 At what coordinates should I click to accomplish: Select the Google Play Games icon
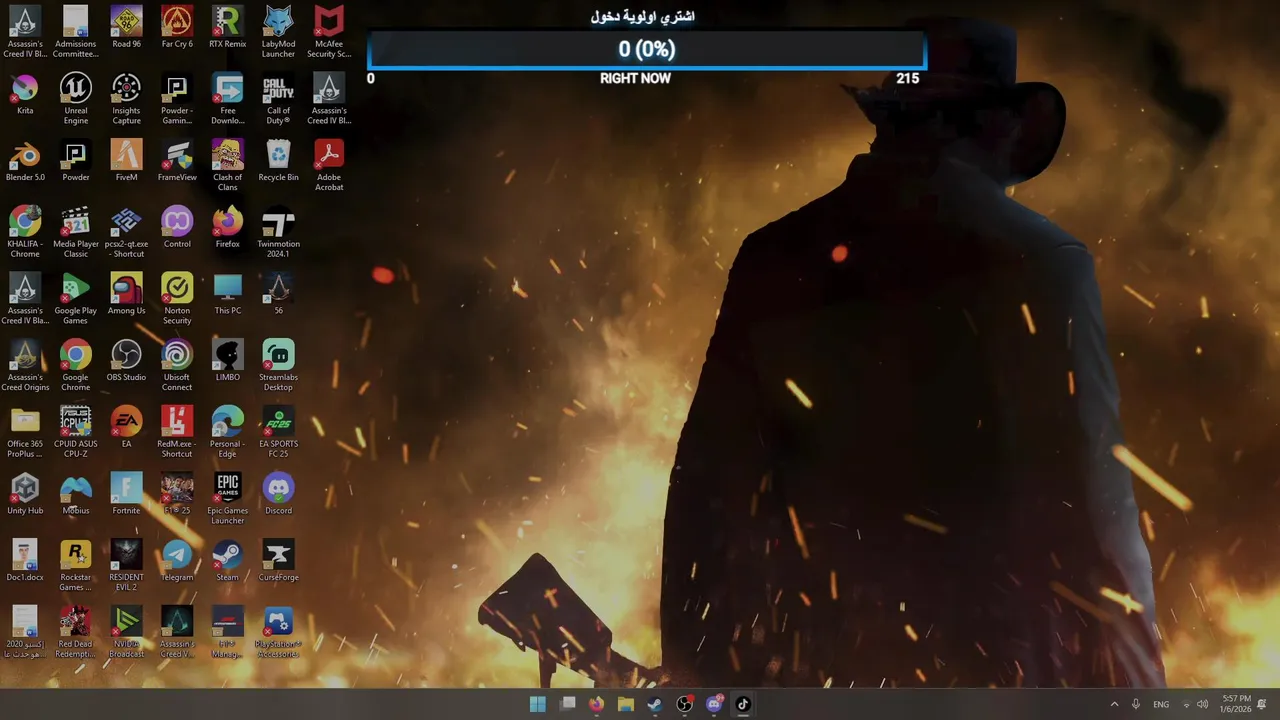(x=76, y=299)
